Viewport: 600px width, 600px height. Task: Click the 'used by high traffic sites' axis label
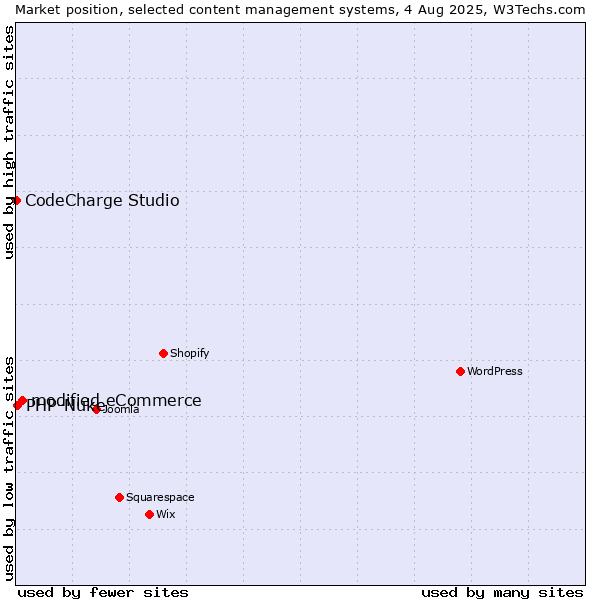(9, 142)
